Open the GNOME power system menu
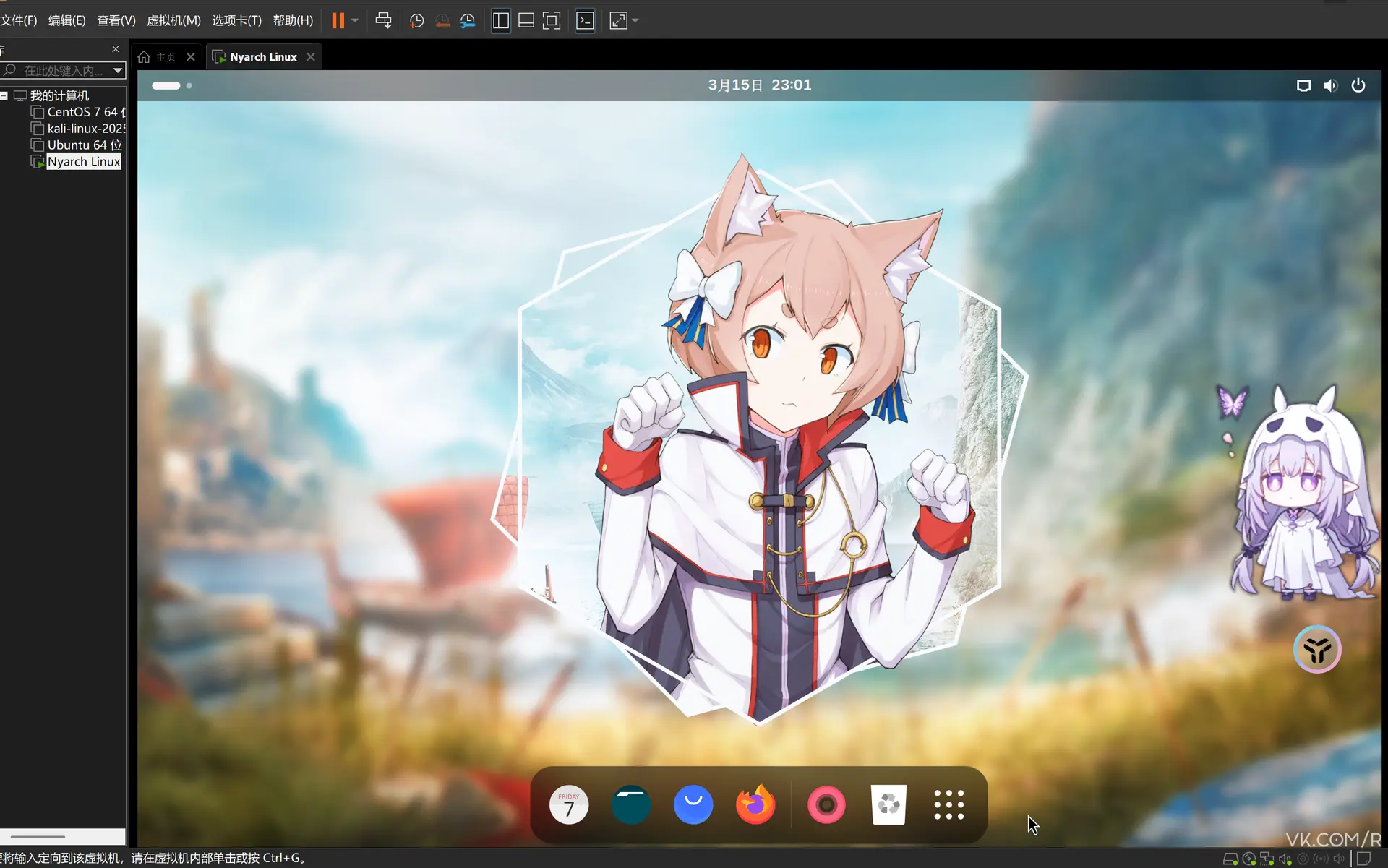Screen dimensions: 1388x868 [1358, 85]
